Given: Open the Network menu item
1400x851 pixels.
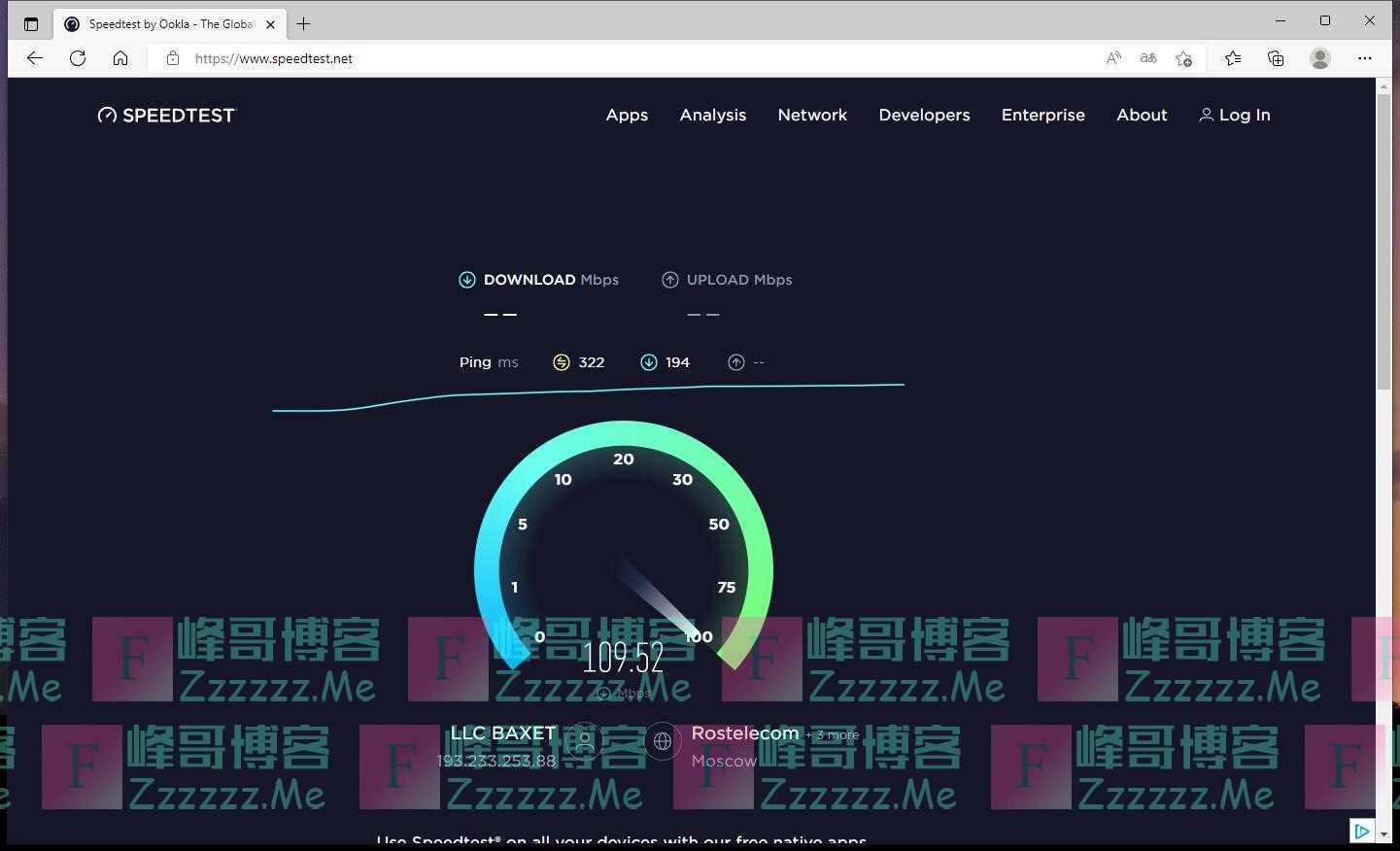Looking at the screenshot, I should click(x=812, y=115).
